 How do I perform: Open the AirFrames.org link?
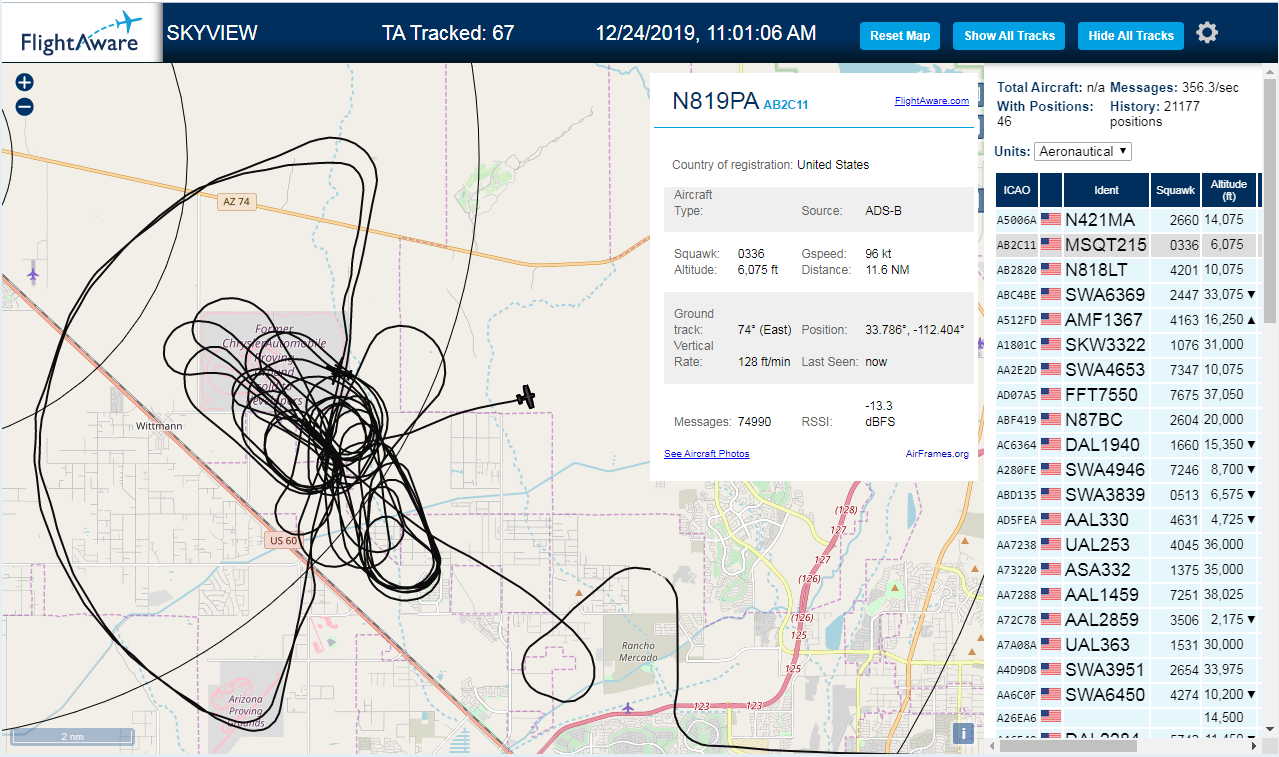coord(937,454)
